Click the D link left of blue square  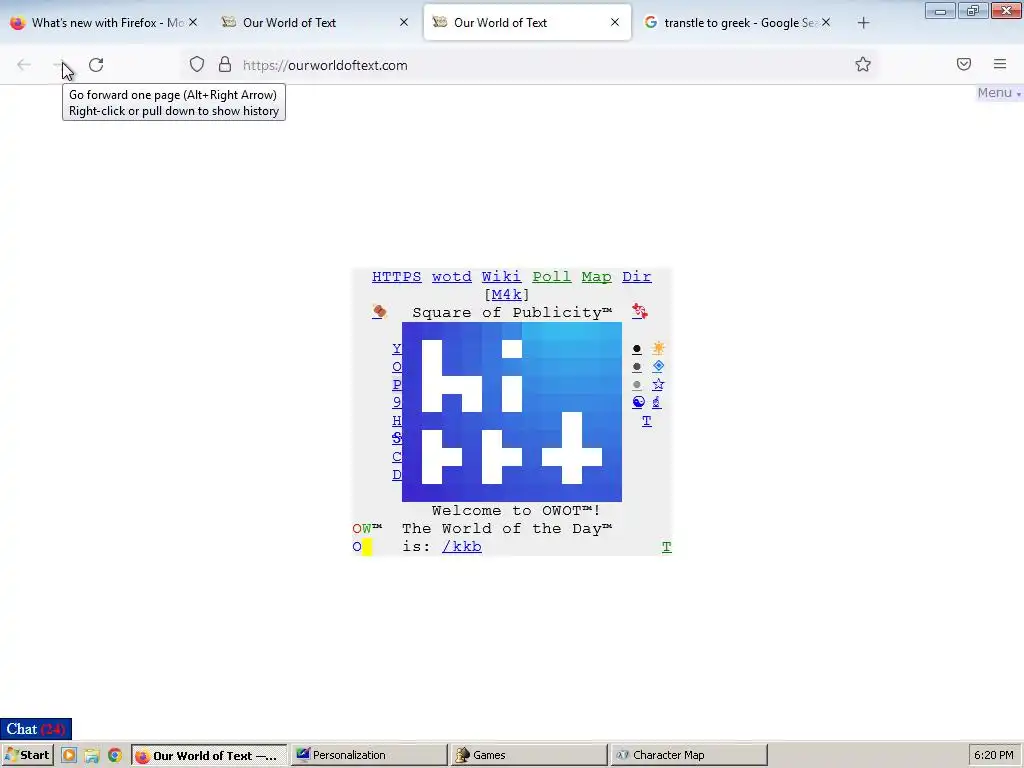pyautogui.click(x=397, y=475)
